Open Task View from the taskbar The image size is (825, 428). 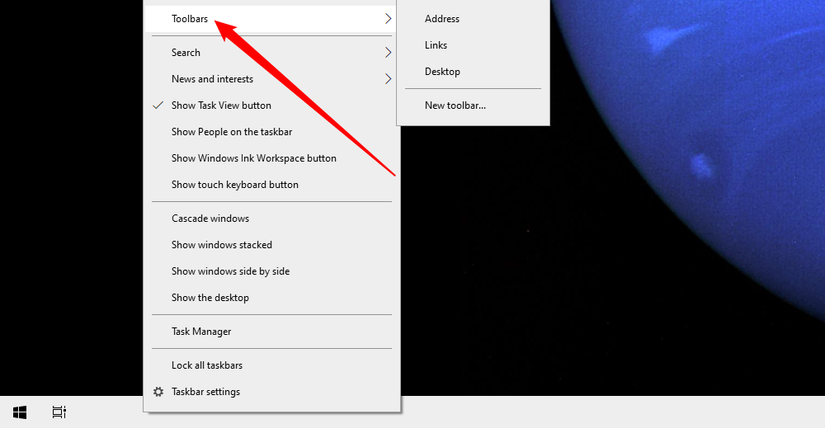pyautogui.click(x=59, y=412)
